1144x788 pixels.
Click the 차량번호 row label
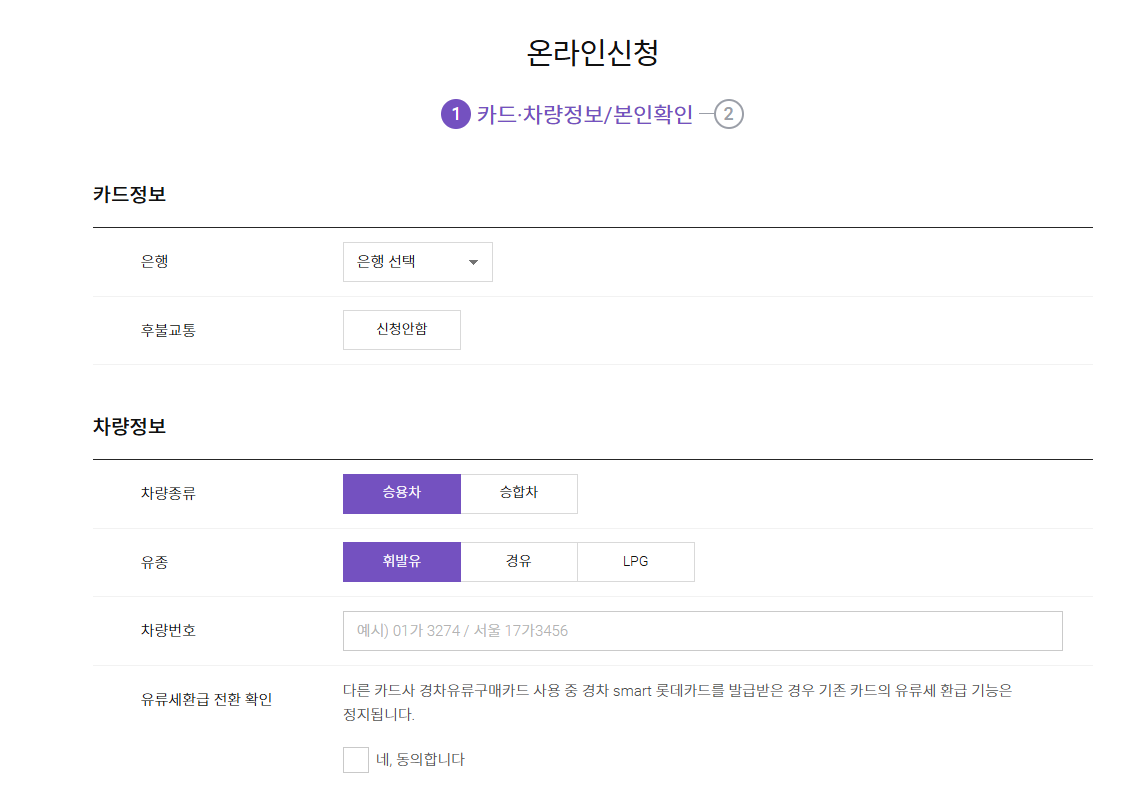(x=168, y=630)
